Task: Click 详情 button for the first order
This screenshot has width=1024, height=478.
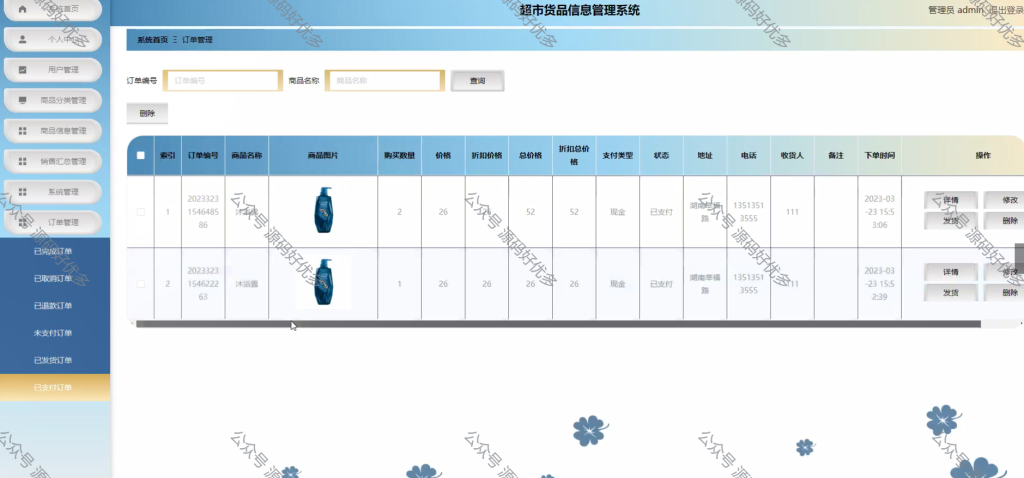Action: click(x=951, y=200)
